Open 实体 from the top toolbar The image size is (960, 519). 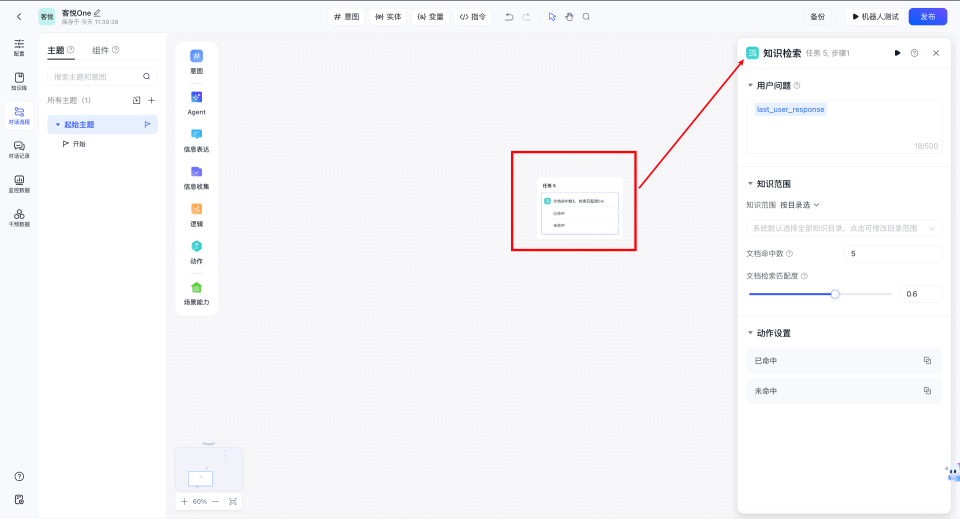[388, 17]
